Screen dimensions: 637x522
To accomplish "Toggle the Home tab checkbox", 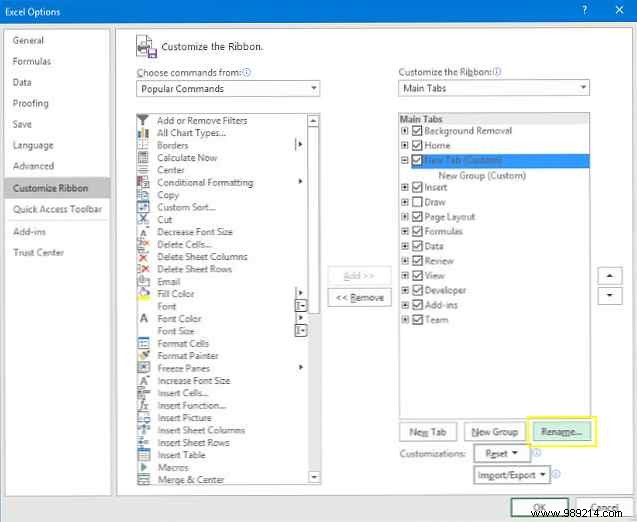I will click(417, 145).
